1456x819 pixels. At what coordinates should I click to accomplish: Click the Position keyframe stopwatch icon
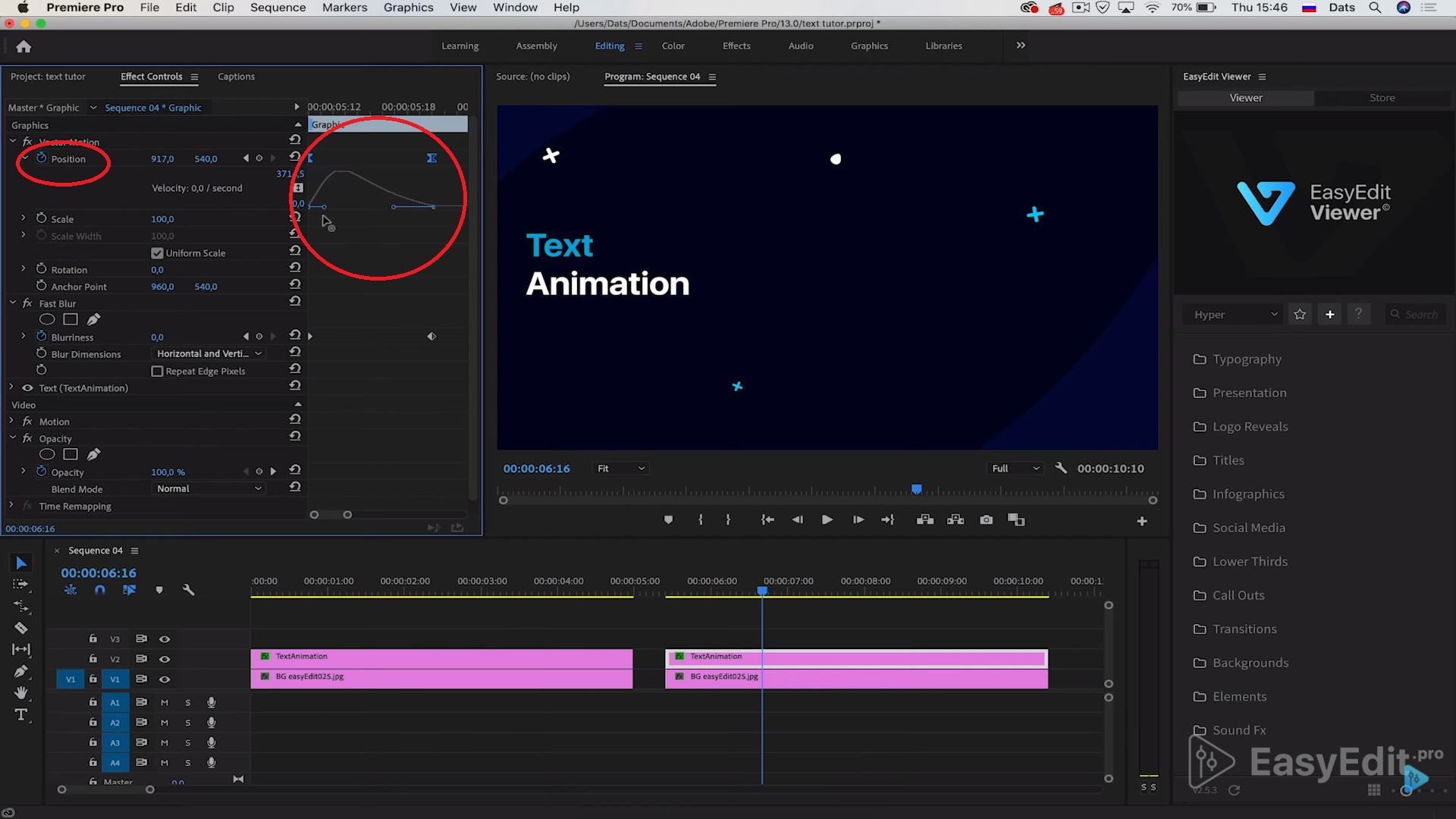tap(40, 159)
